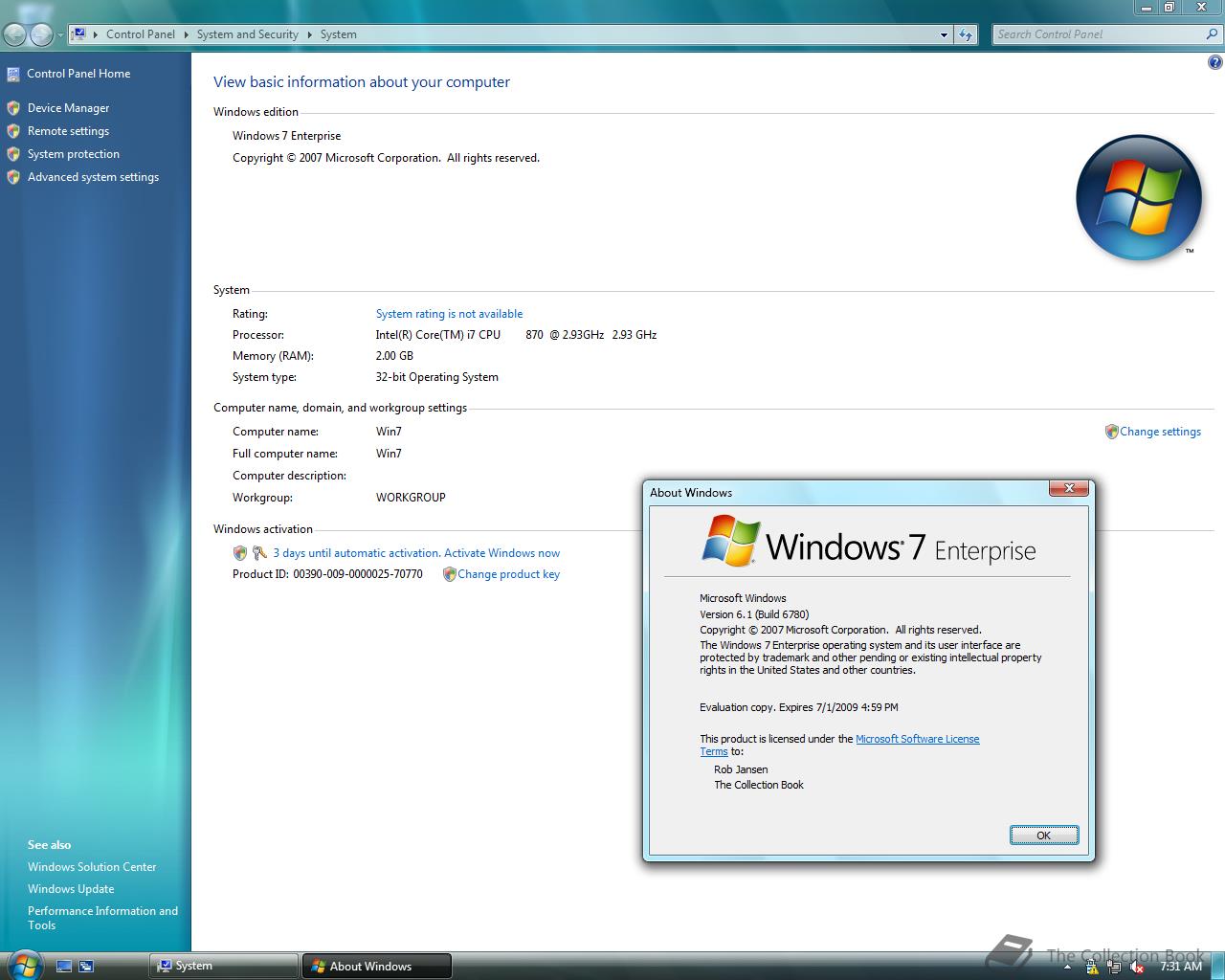Click 'System rating is not available' link
Viewport: 1225px width, 980px height.
(449, 314)
